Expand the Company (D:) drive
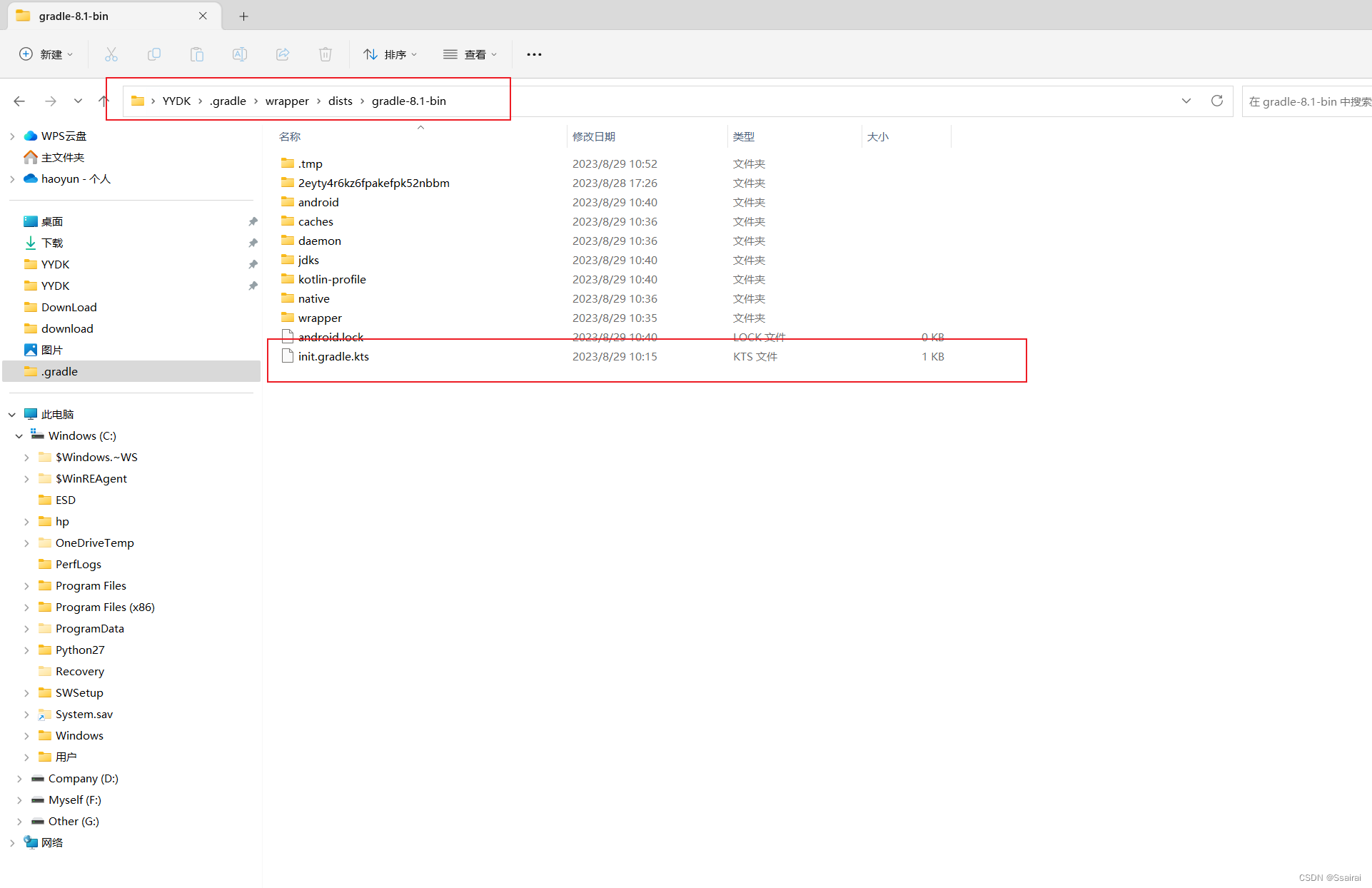The width and height of the screenshot is (1372, 888). (19, 779)
